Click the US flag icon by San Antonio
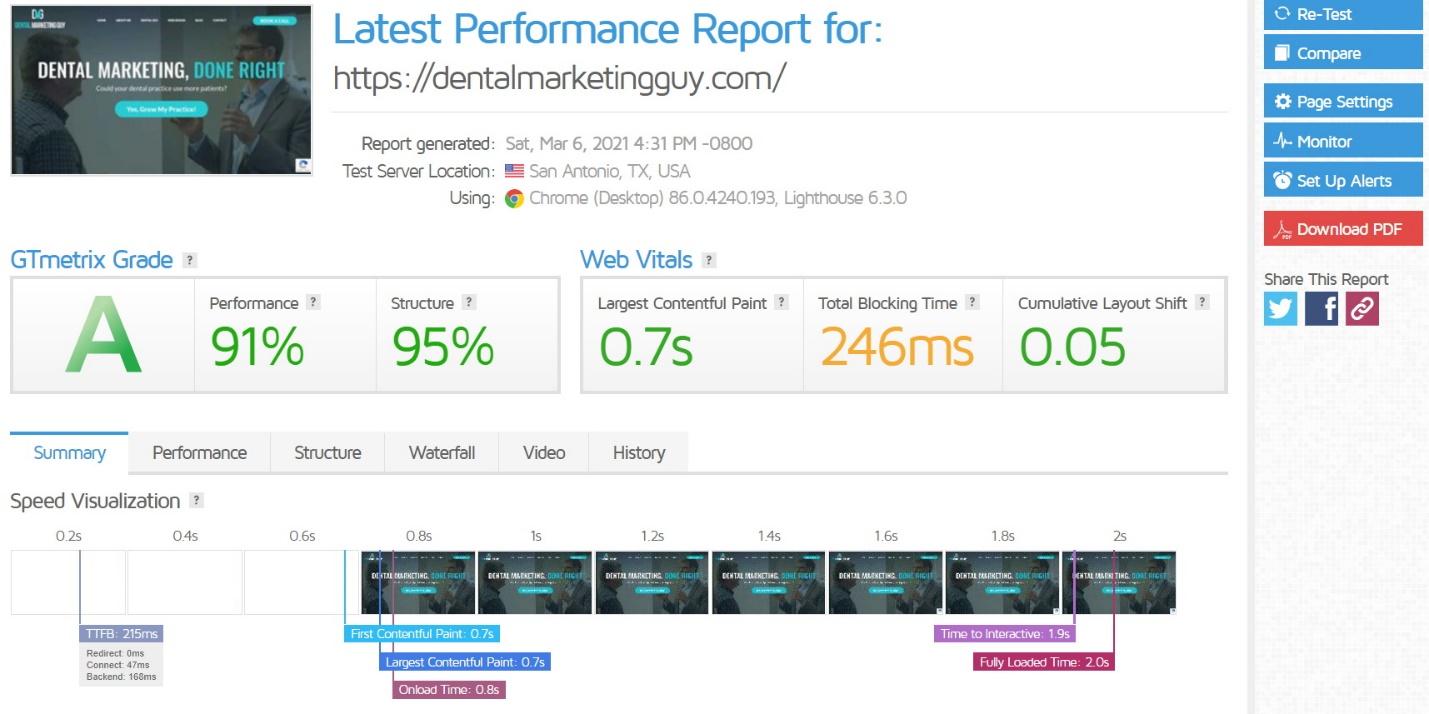Image resolution: width=1429 pixels, height=714 pixels. click(x=514, y=171)
